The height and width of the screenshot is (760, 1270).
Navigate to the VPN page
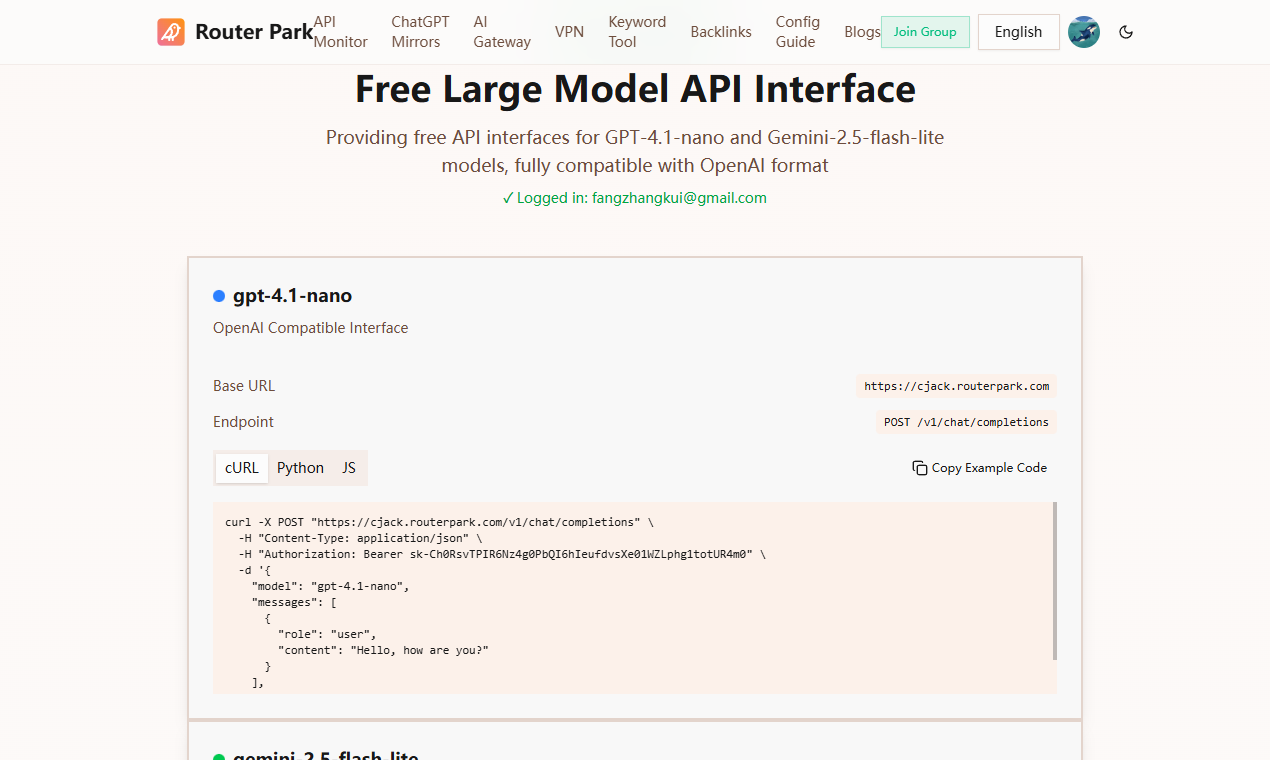pos(569,32)
